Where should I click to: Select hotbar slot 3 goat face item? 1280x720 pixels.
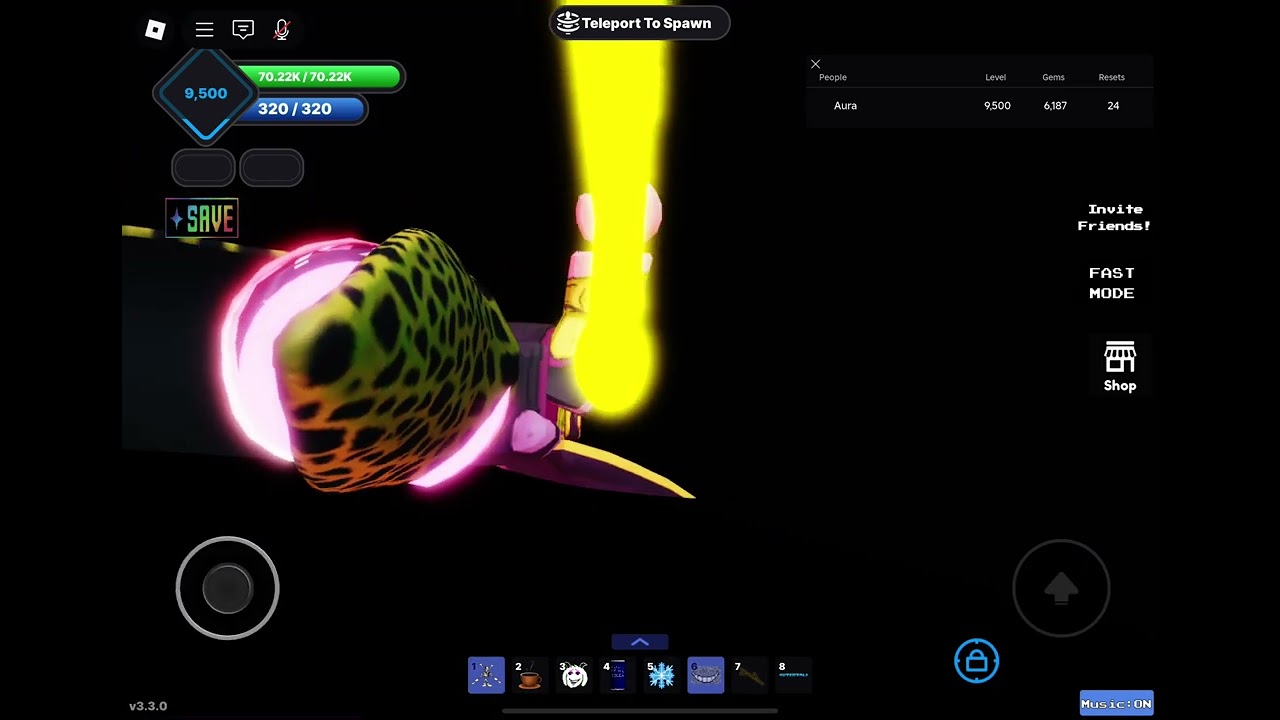[574, 675]
